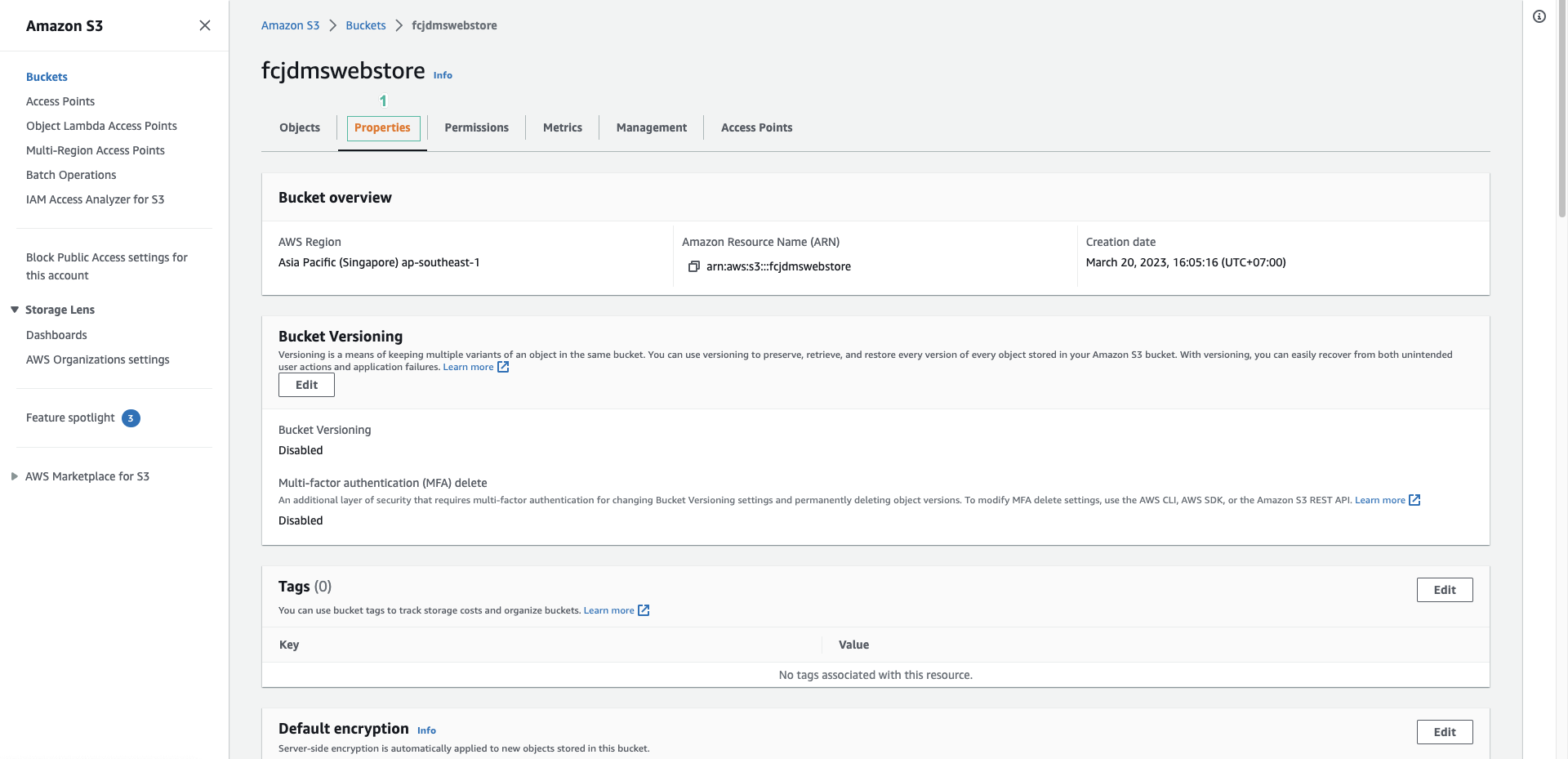Click the Key column header in Tags
The image size is (1568, 759).
(x=289, y=645)
